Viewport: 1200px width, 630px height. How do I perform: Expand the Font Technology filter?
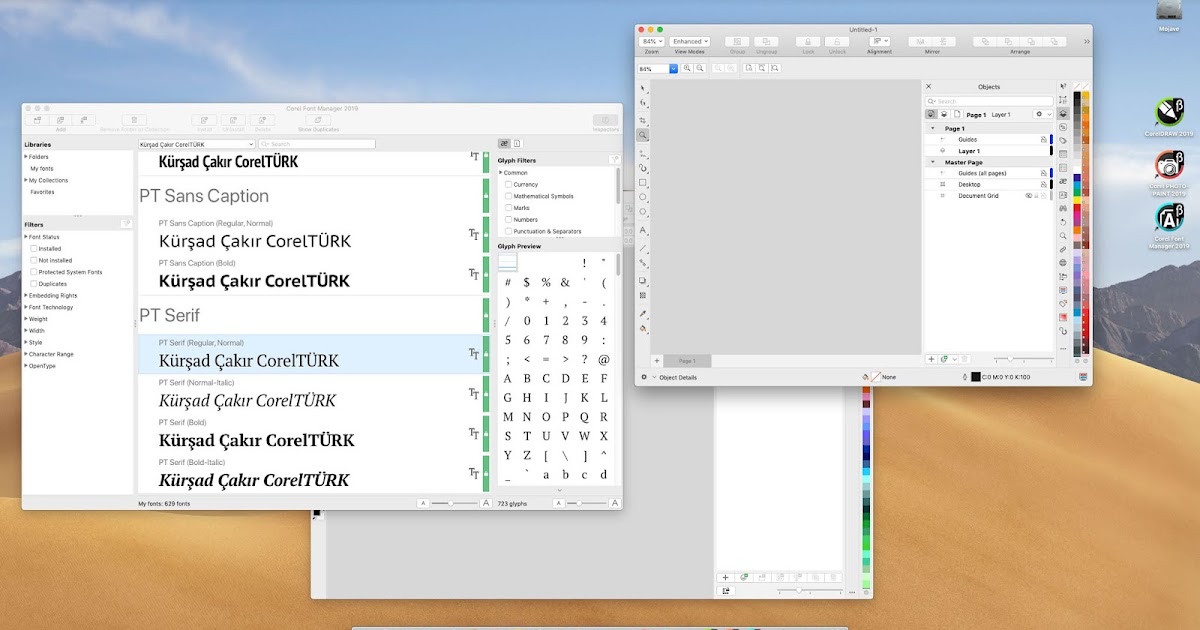pos(26,307)
